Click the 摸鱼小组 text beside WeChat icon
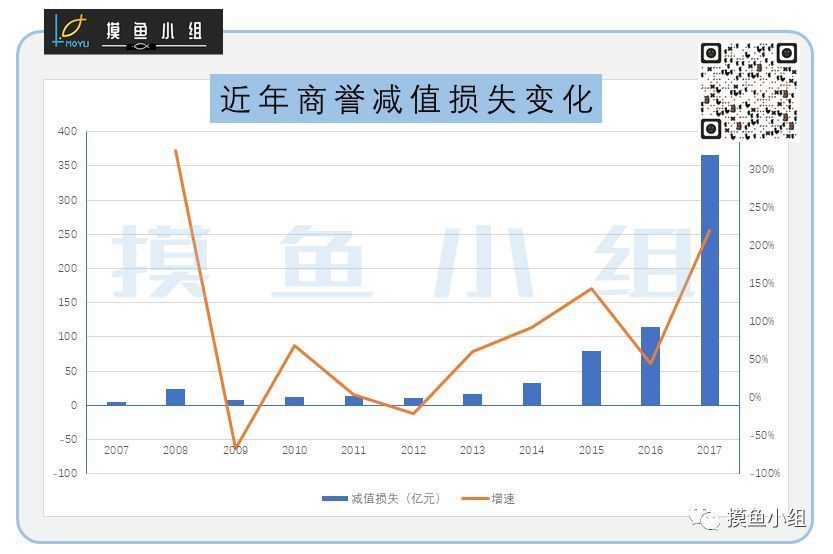The width and height of the screenshot is (833, 554). pos(766,517)
